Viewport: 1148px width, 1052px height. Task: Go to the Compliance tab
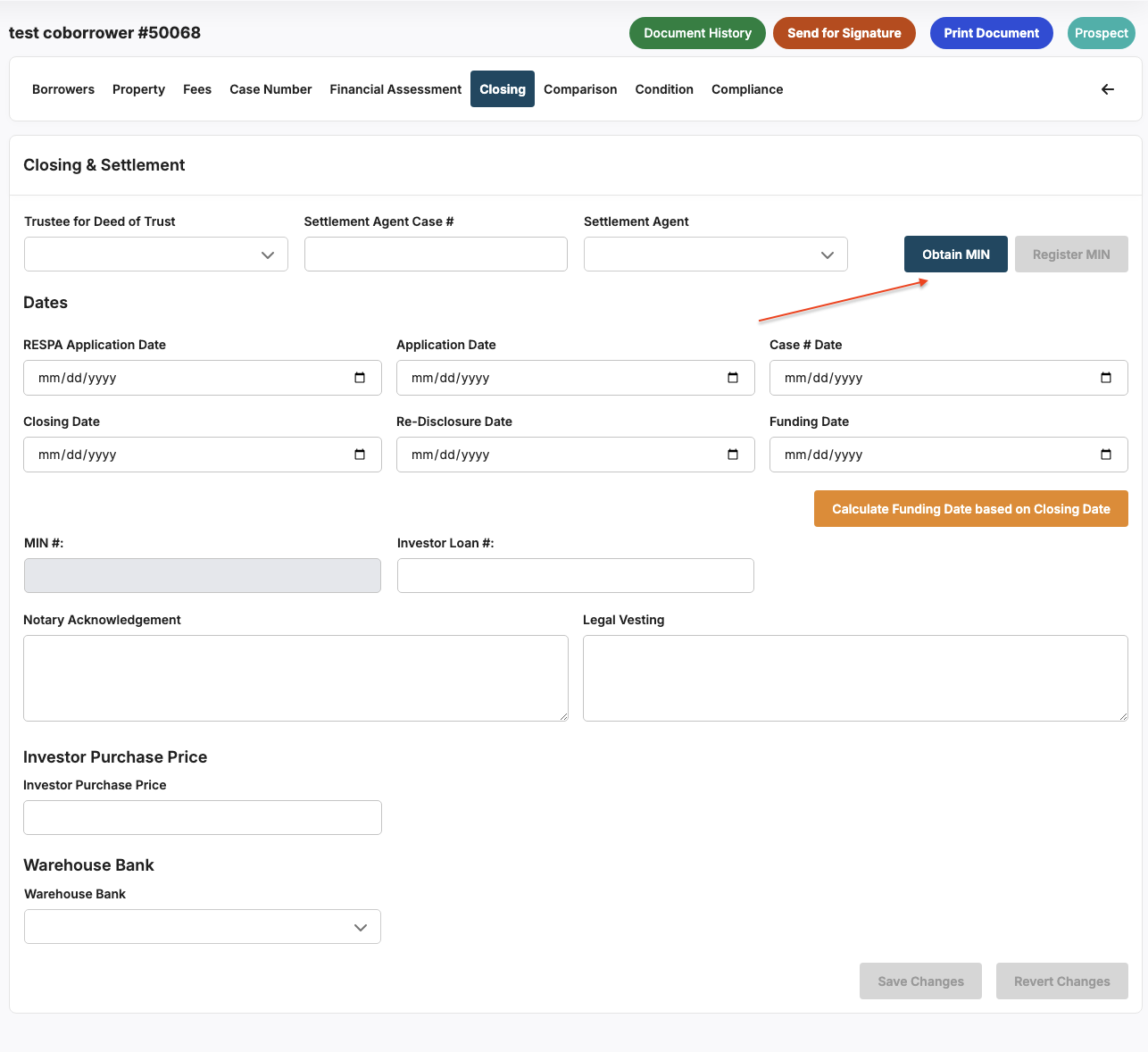coord(747,89)
